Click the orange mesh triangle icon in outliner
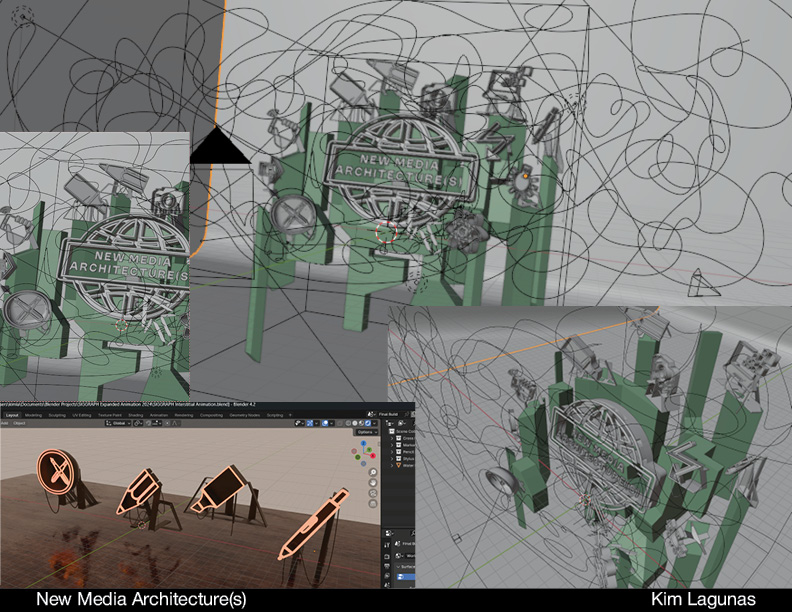This screenshot has width=792, height=612. click(x=399, y=466)
